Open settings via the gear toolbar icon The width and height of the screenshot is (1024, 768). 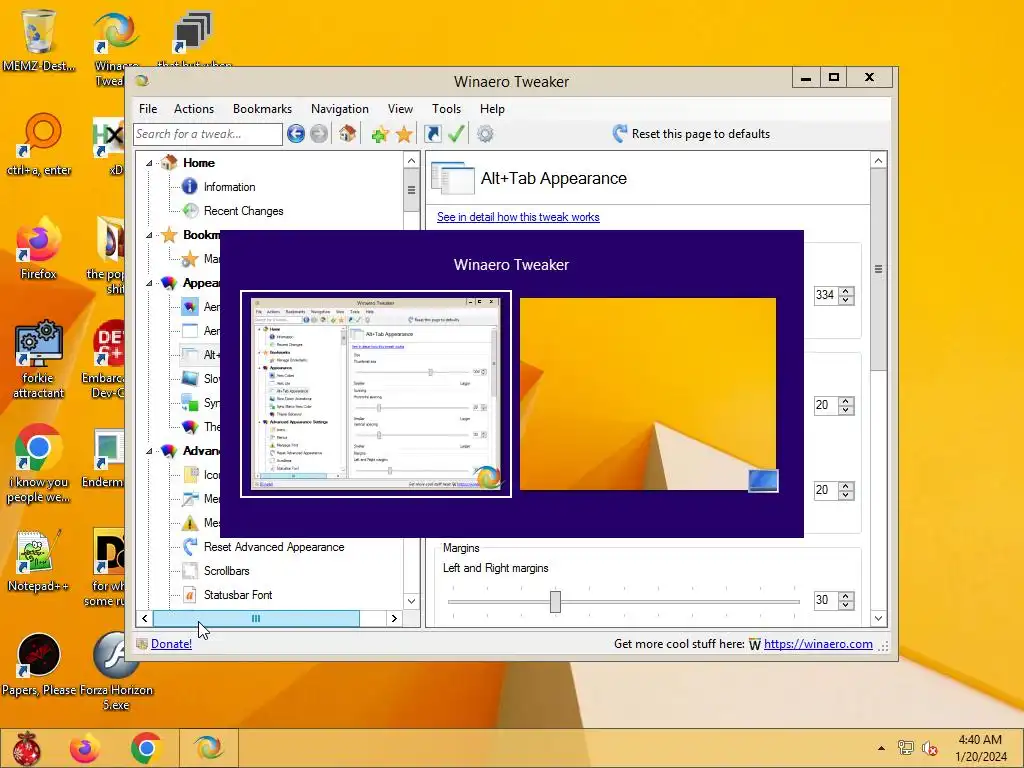click(485, 134)
